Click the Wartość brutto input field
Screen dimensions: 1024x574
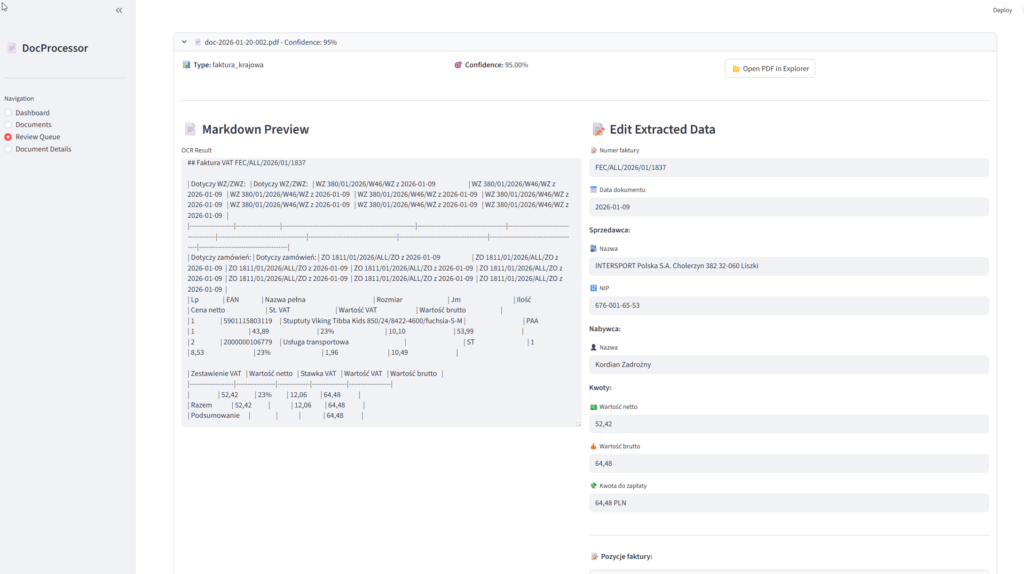point(789,464)
